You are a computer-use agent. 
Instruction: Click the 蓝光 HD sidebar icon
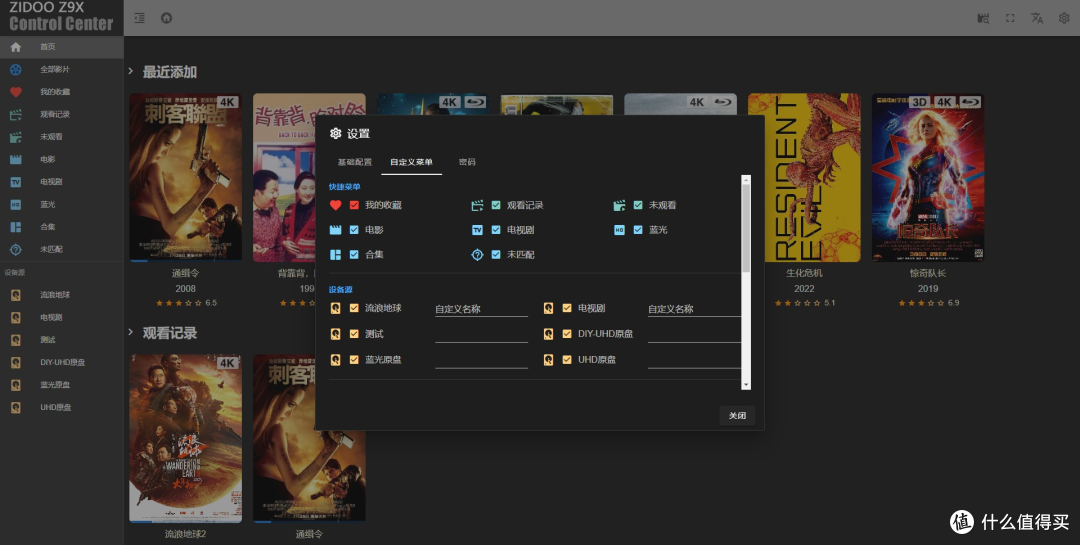click(x=15, y=205)
